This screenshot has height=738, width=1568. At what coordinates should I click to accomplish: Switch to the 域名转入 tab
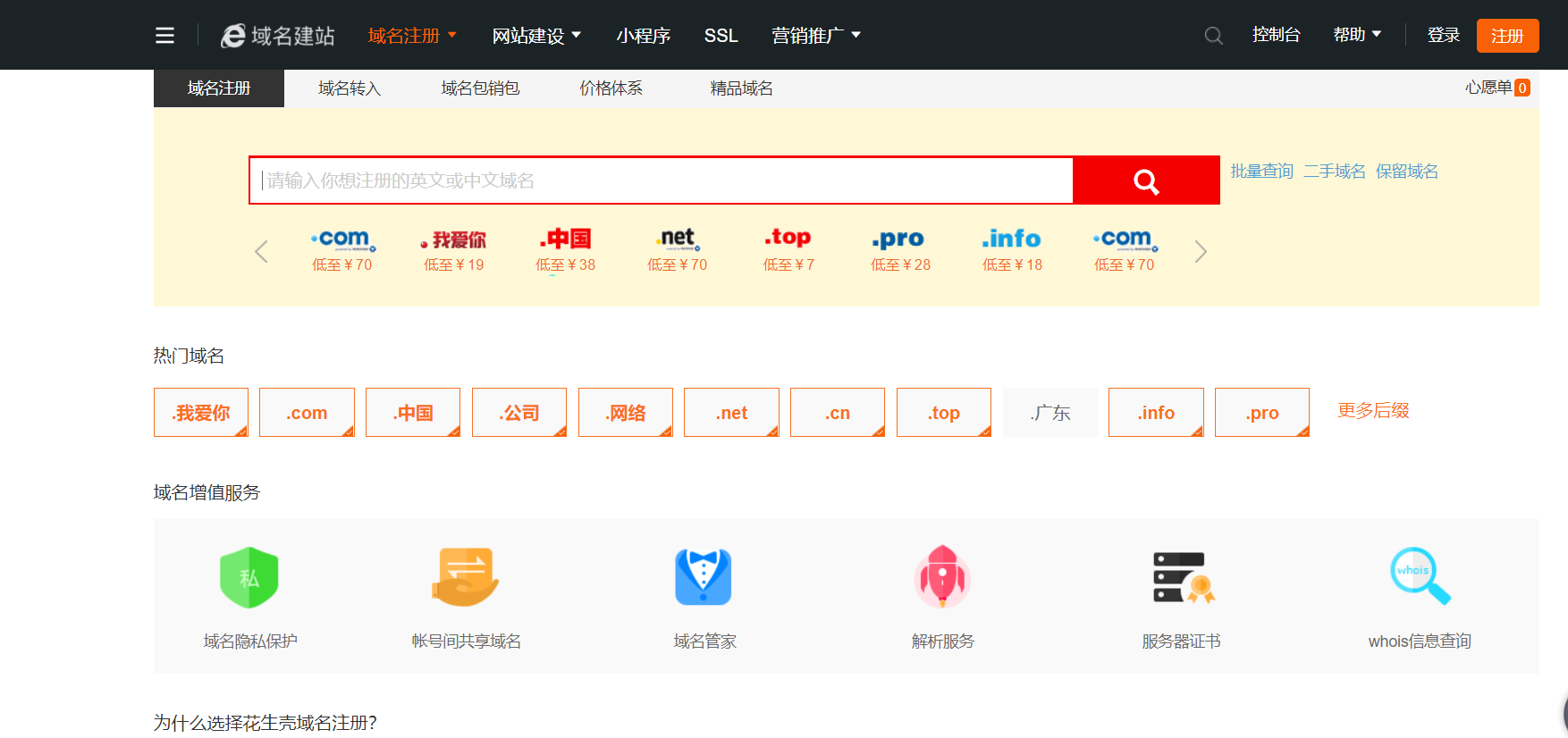[350, 88]
